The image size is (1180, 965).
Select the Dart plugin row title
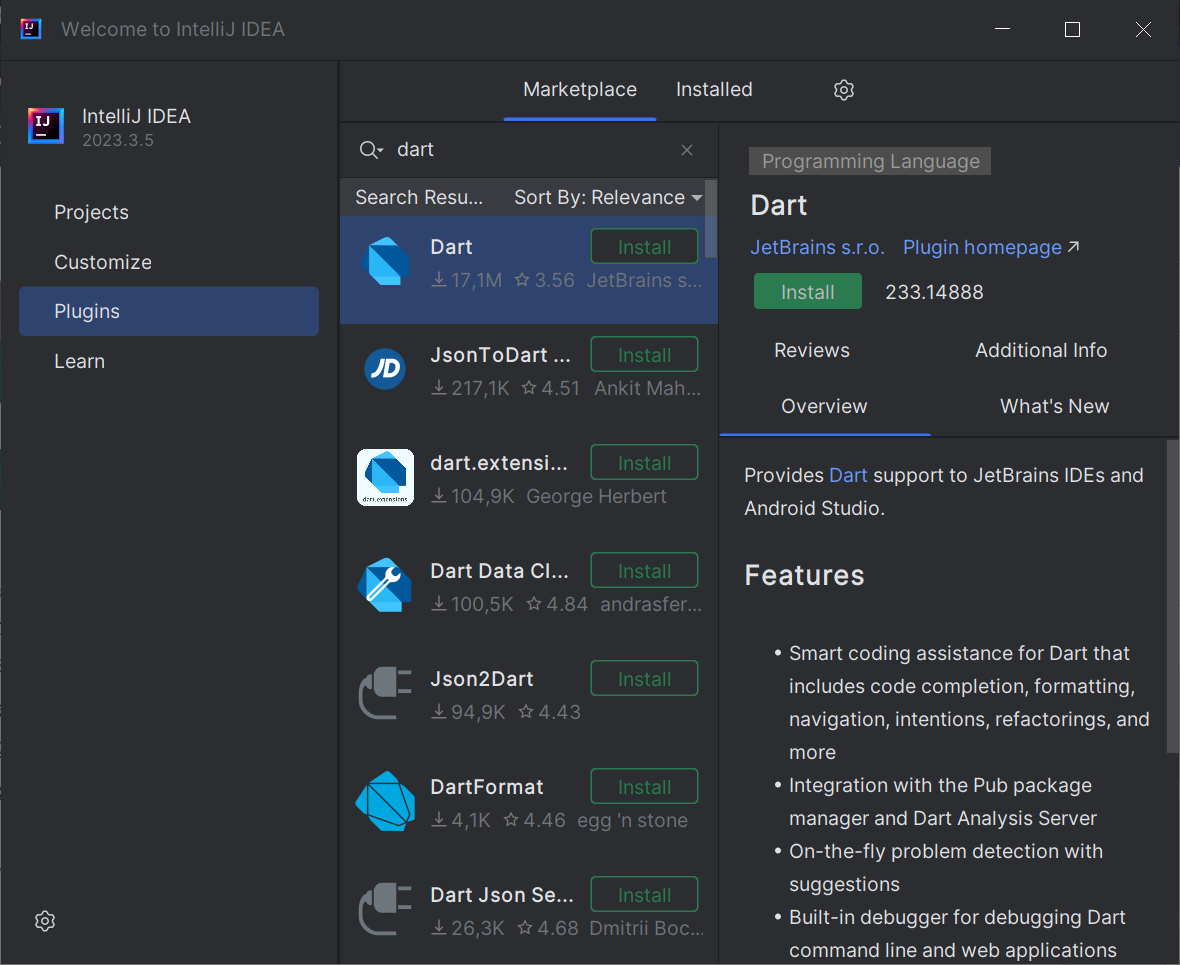click(452, 247)
